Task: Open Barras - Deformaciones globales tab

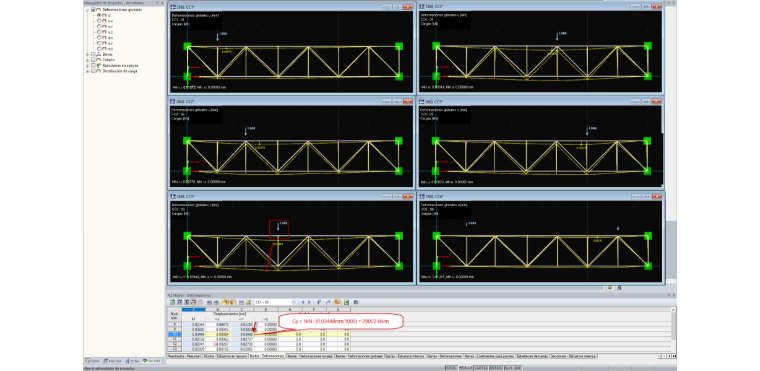Action: point(360,356)
